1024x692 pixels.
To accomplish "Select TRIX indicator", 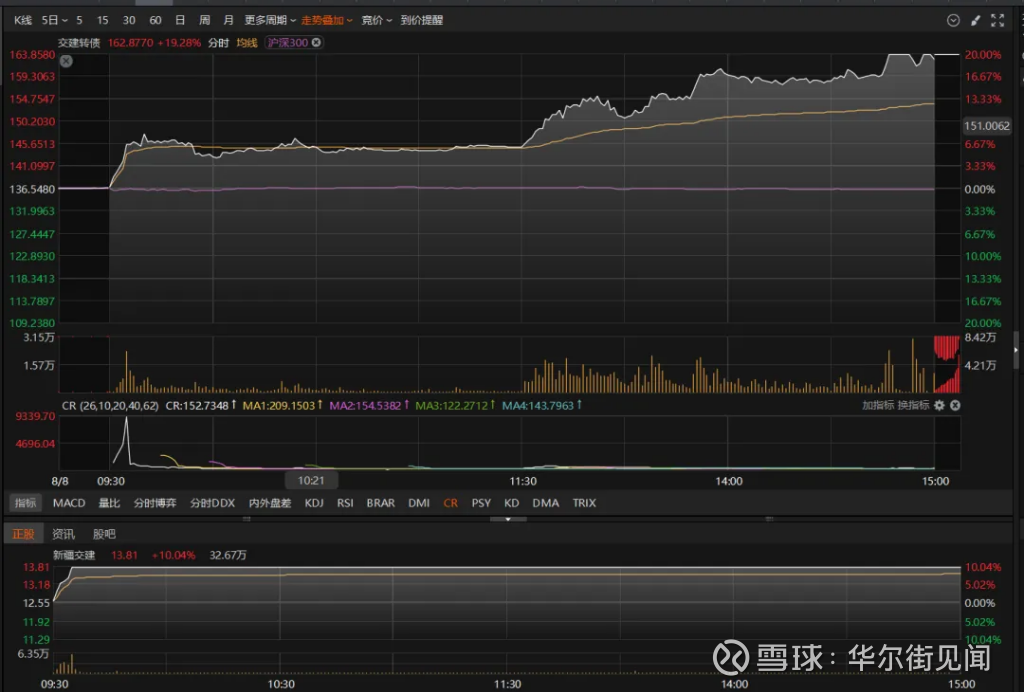I will pyautogui.click(x=584, y=503).
